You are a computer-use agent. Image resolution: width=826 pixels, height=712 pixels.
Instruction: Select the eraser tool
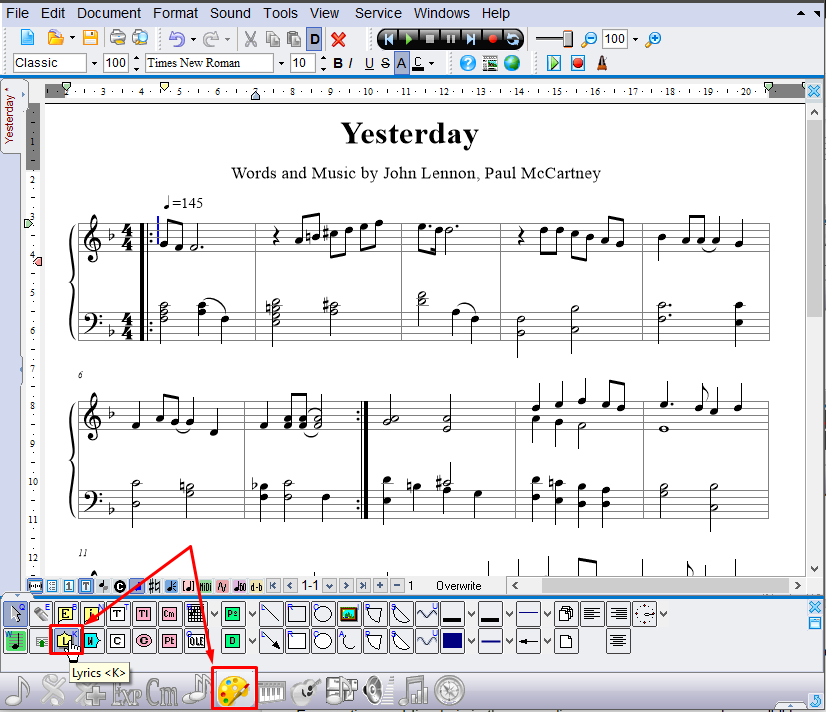tap(41, 614)
